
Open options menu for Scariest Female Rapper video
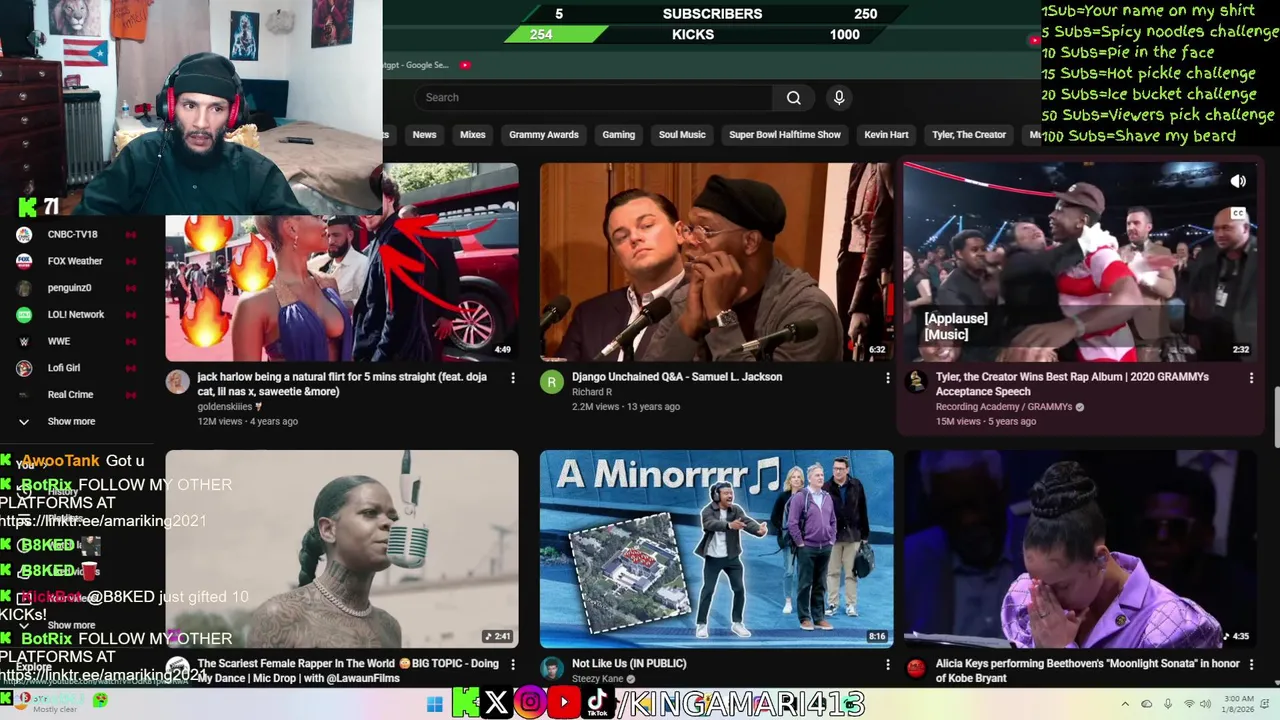tap(513, 664)
